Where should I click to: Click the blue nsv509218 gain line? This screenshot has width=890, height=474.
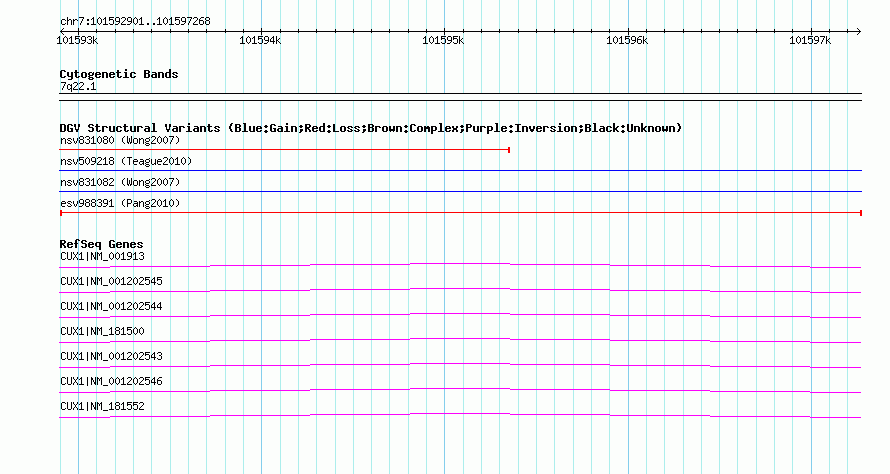(x=460, y=170)
